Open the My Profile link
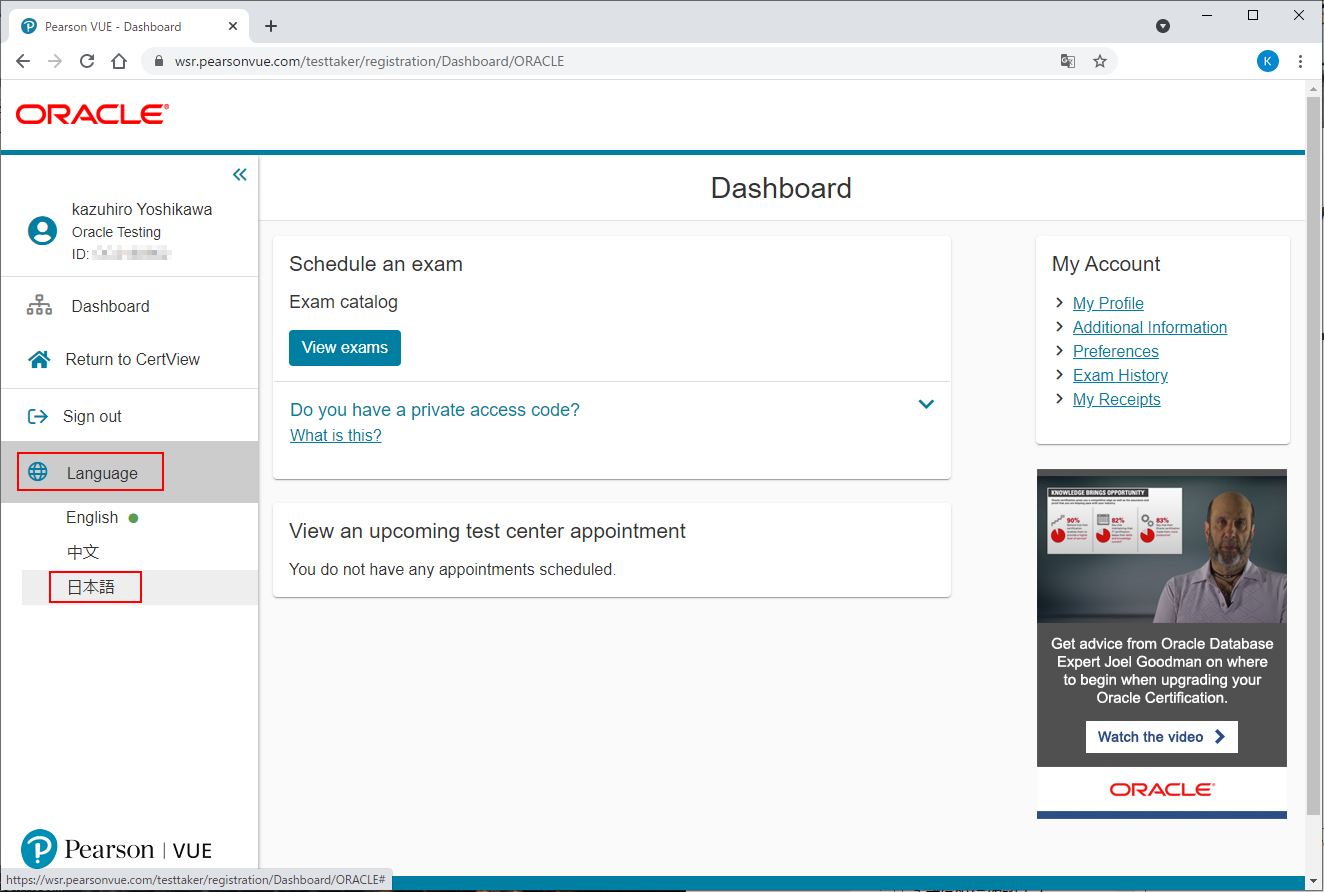The image size is (1324, 892). click(x=1108, y=303)
